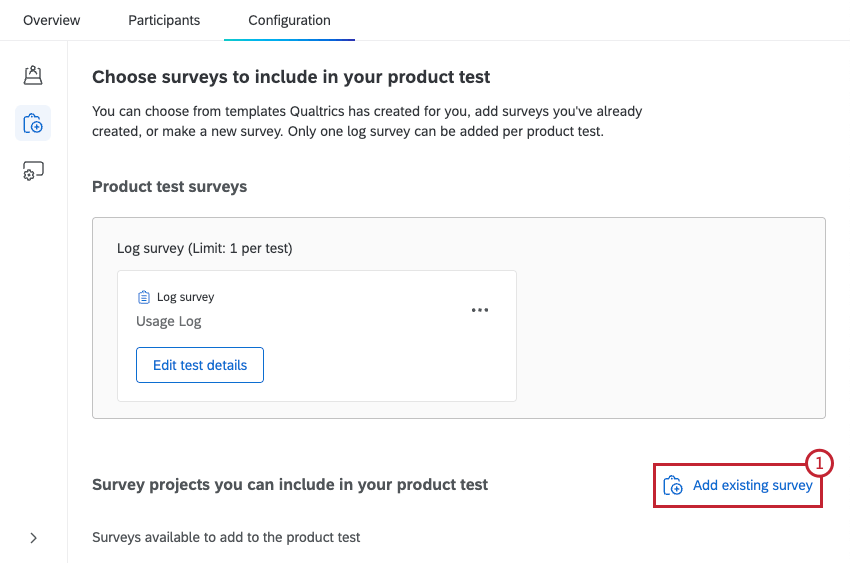
Task: Click the clipboard icon beside Log survey
Action: pyautogui.click(x=144, y=297)
